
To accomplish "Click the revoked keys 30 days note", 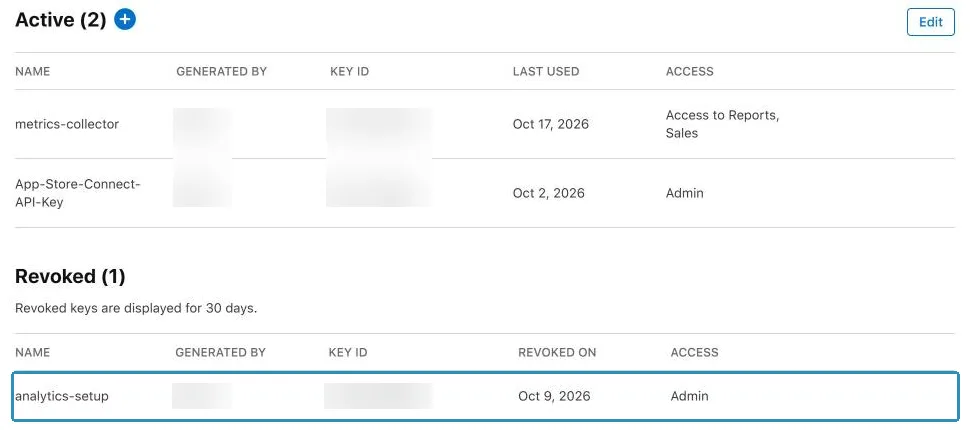I will pos(136,308).
